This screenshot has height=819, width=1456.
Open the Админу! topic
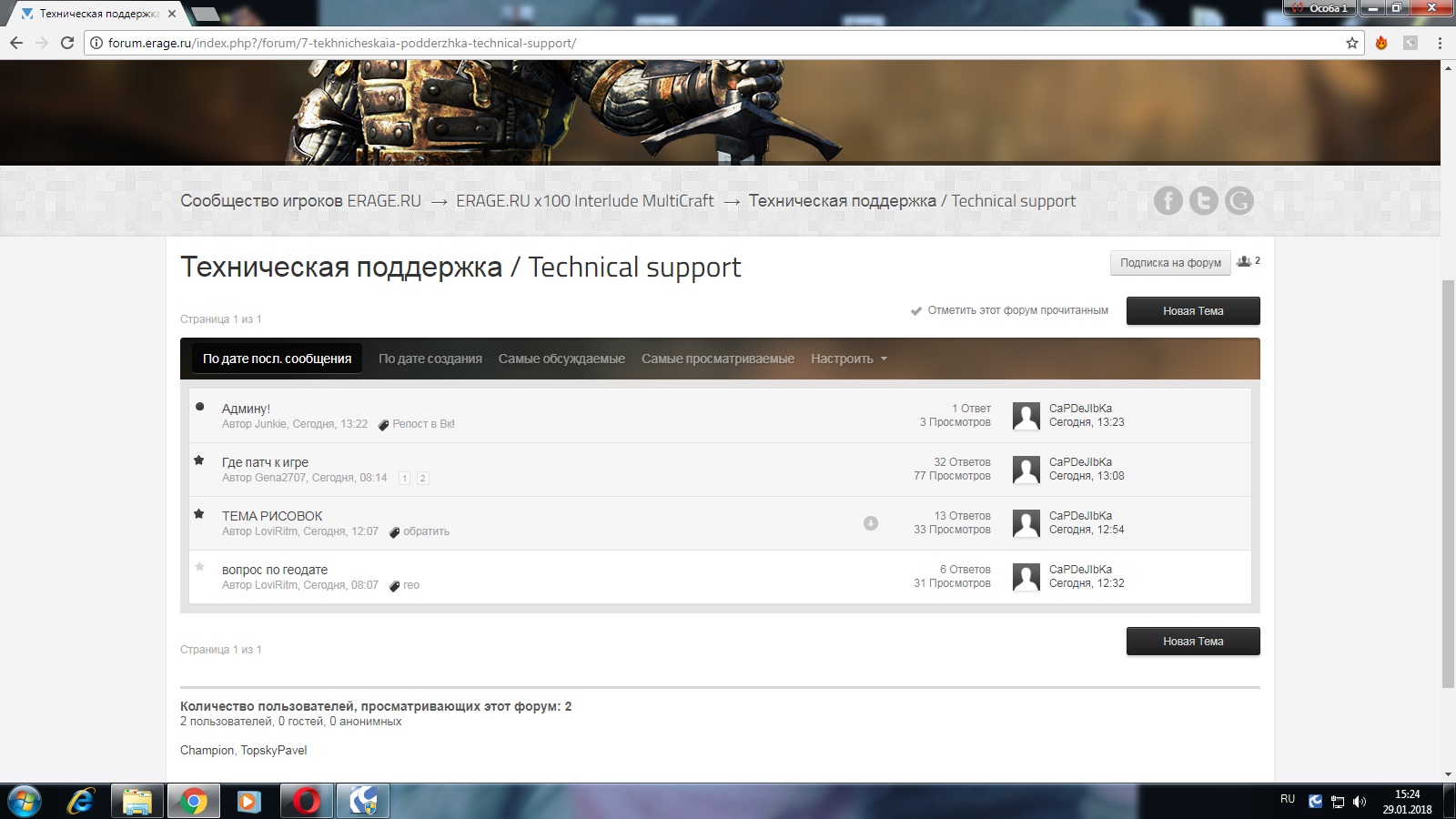click(x=246, y=409)
